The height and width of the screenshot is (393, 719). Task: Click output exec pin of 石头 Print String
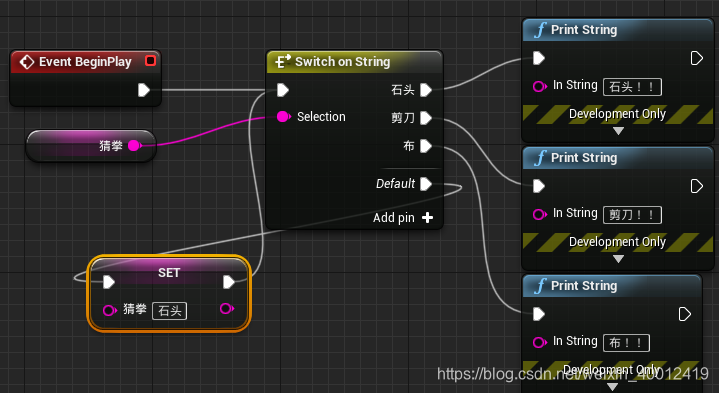[697, 58]
